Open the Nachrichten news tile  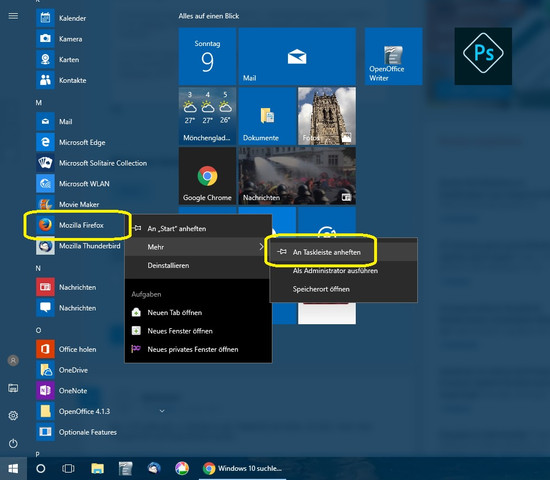(x=297, y=176)
